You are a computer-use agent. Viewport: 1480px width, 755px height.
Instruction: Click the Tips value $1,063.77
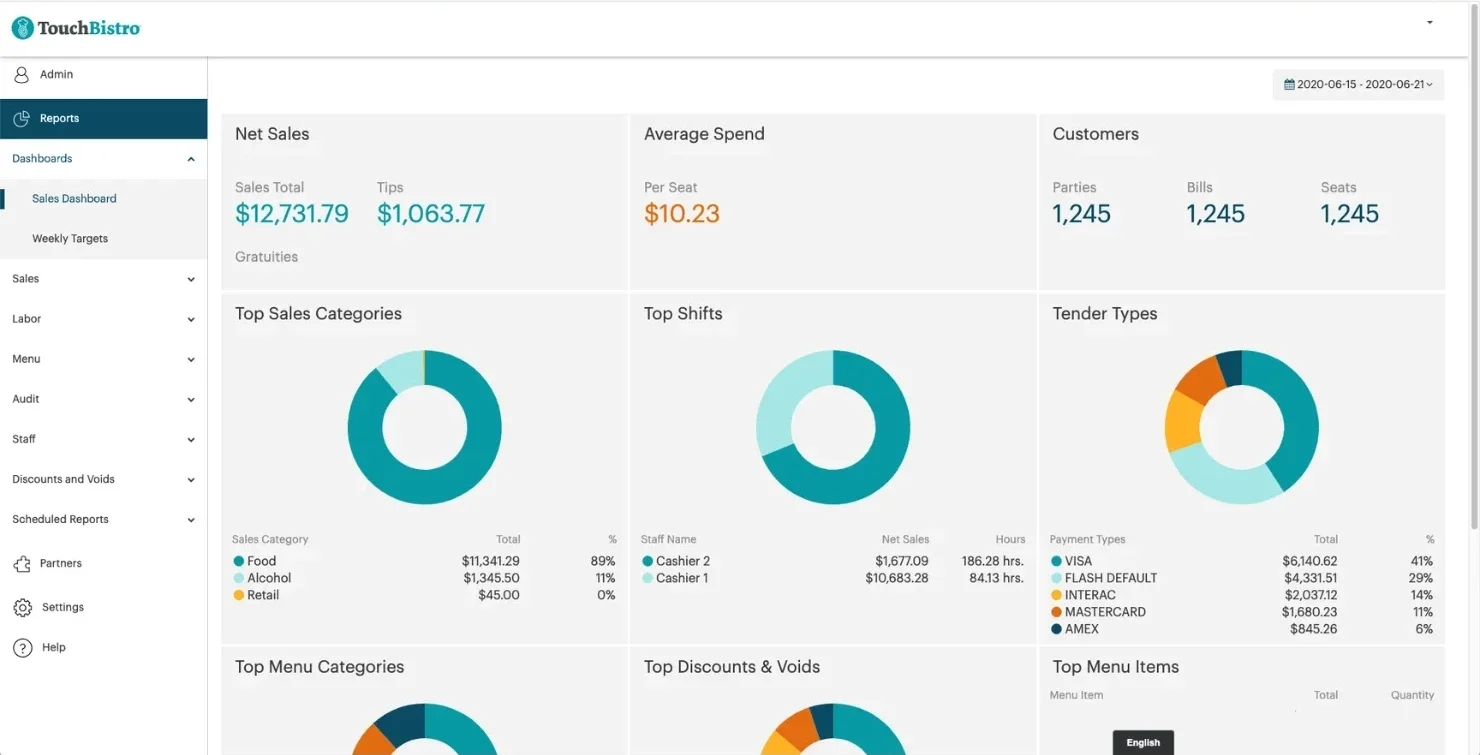(431, 214)
